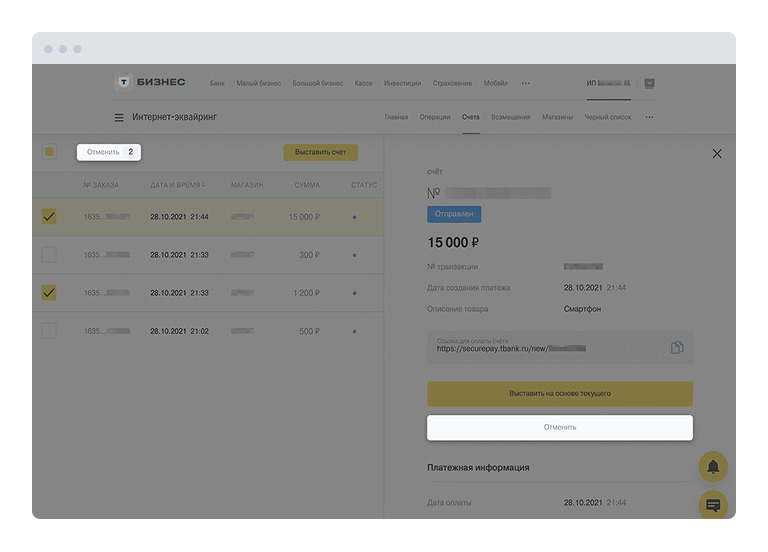Copy the payment link with the copy icon
Viewport: 768px width, 552px height.
coord(677,347)
